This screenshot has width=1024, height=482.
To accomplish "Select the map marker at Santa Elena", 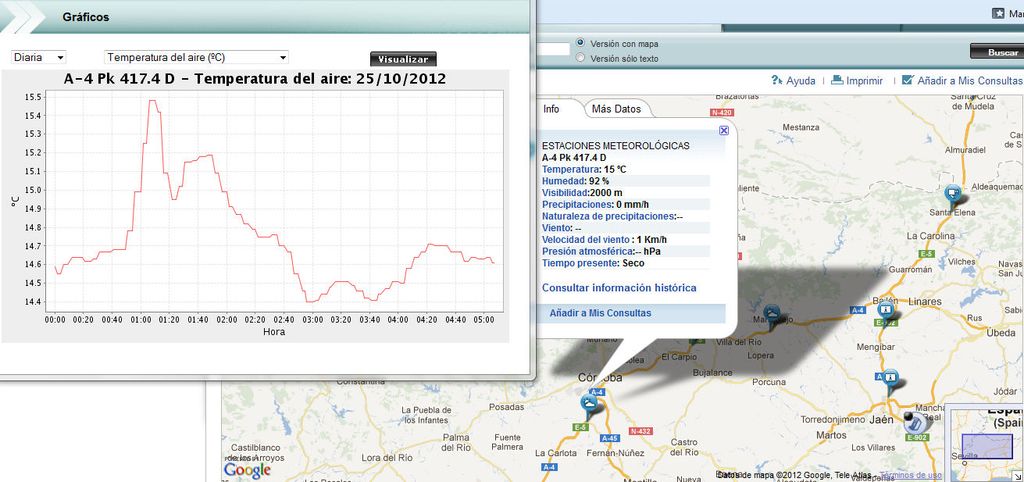I will (x=953, y=196).
